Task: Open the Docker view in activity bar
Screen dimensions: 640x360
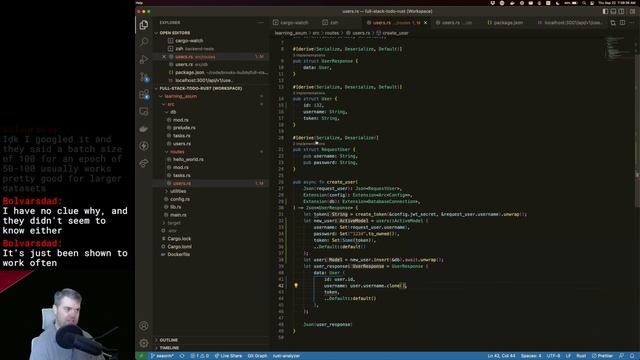Action: pos(144,129)
